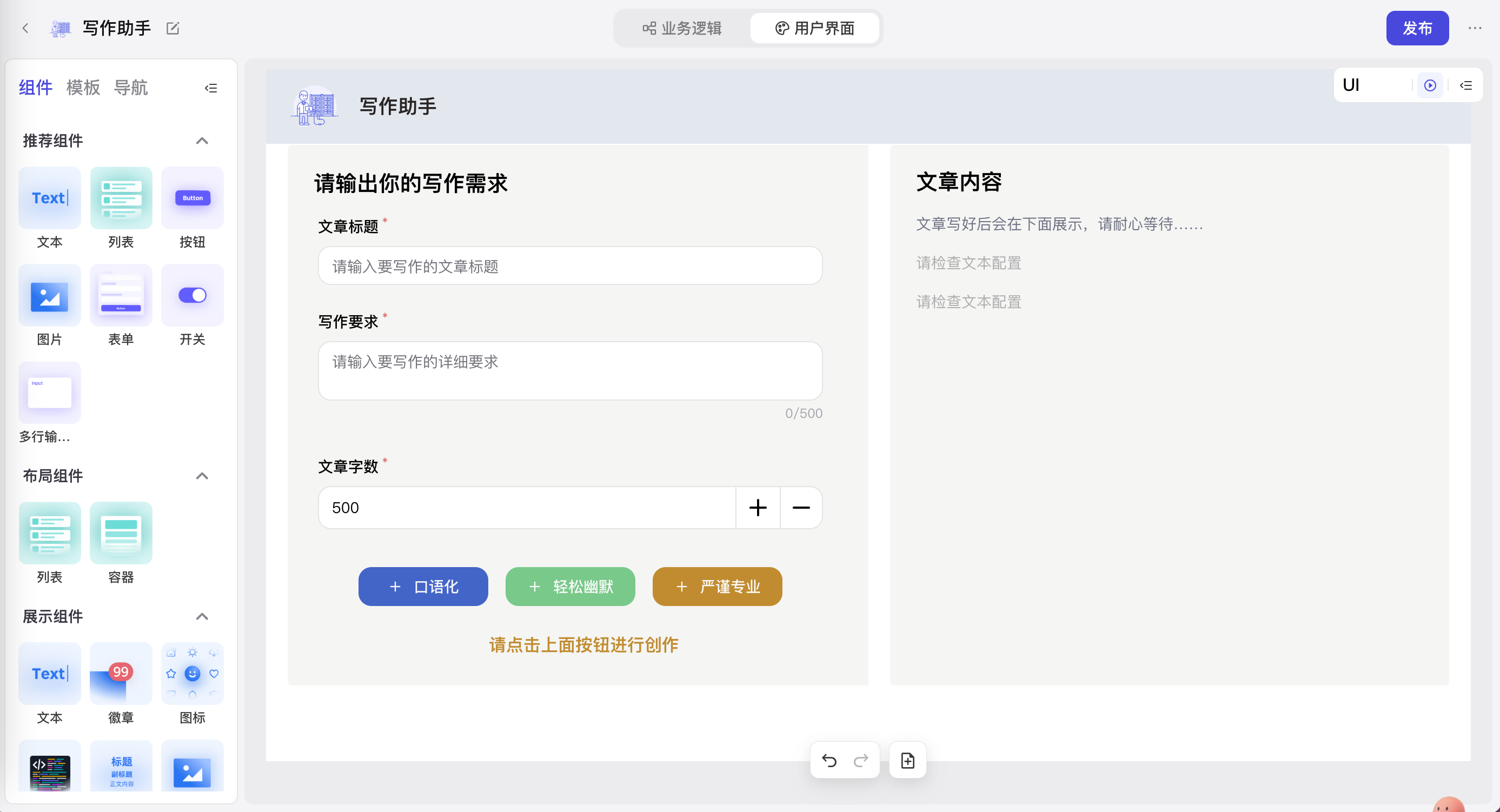Image resolution: width=1500 pixels, height=812 pixels.
Task: Open the more options ellipsis menu
Action: 1475,28
